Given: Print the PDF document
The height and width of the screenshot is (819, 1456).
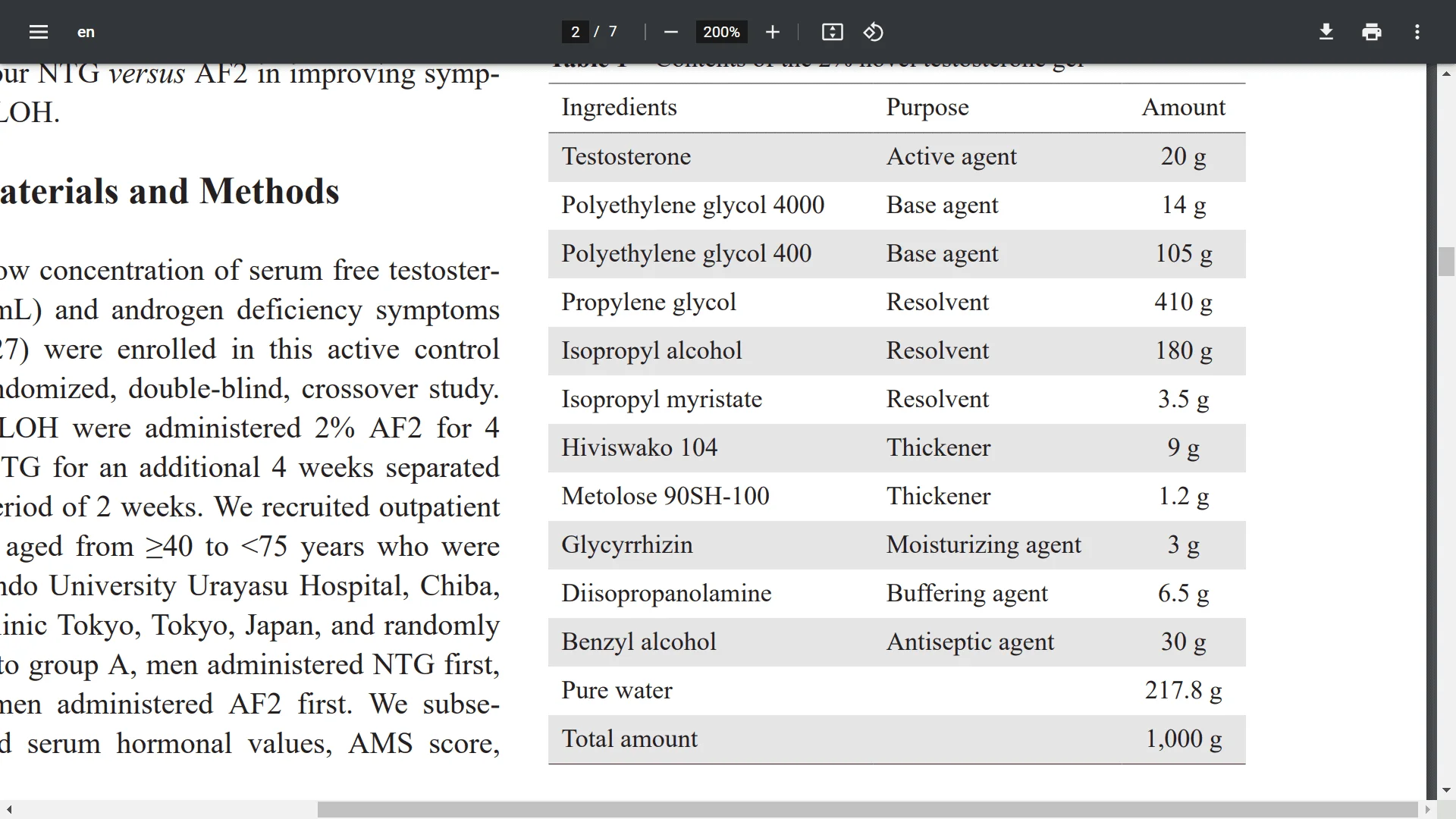Looking at the screenshot, I should [1371, 32].
